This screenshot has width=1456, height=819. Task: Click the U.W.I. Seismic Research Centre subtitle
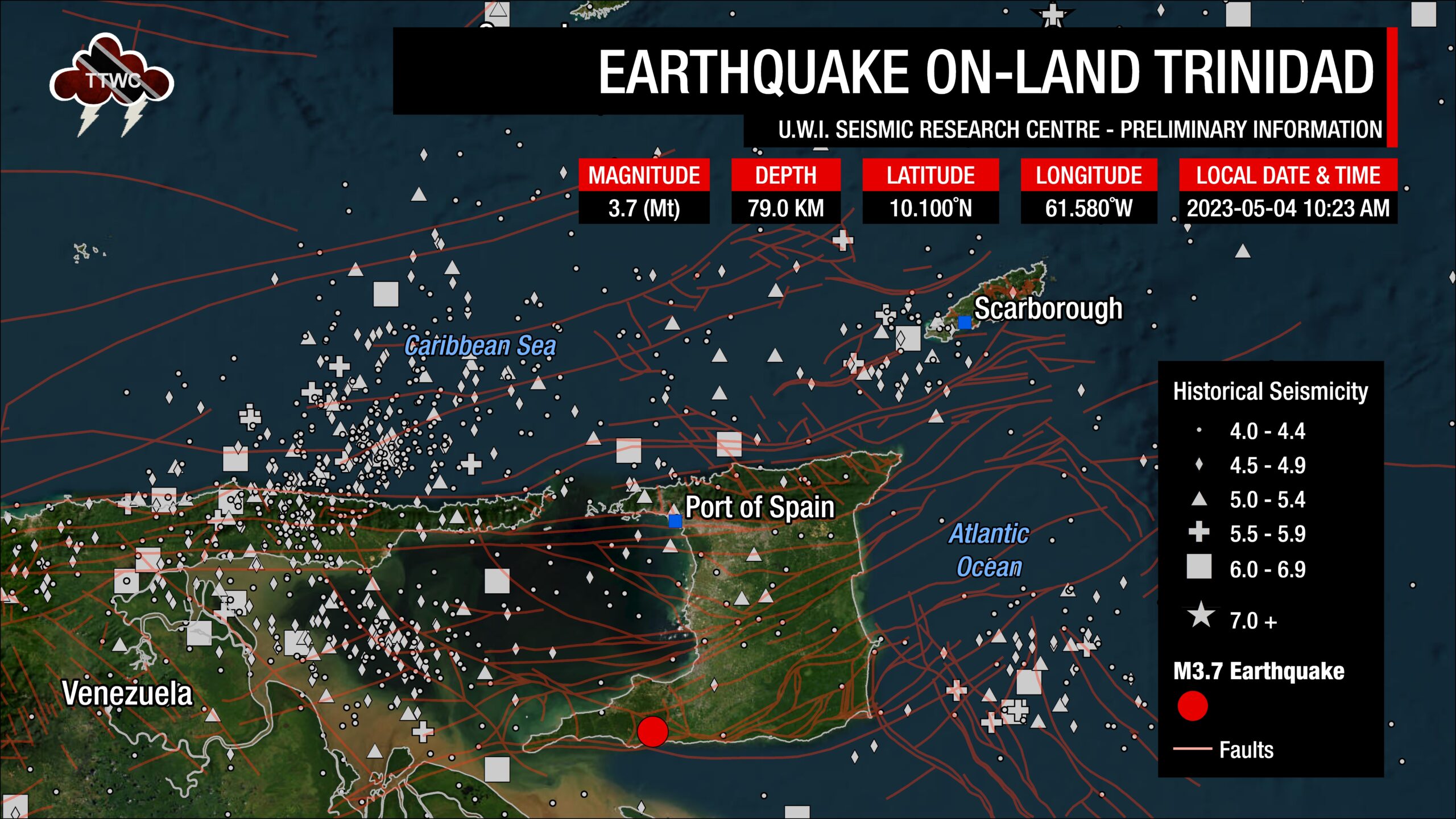(1080, 129)
